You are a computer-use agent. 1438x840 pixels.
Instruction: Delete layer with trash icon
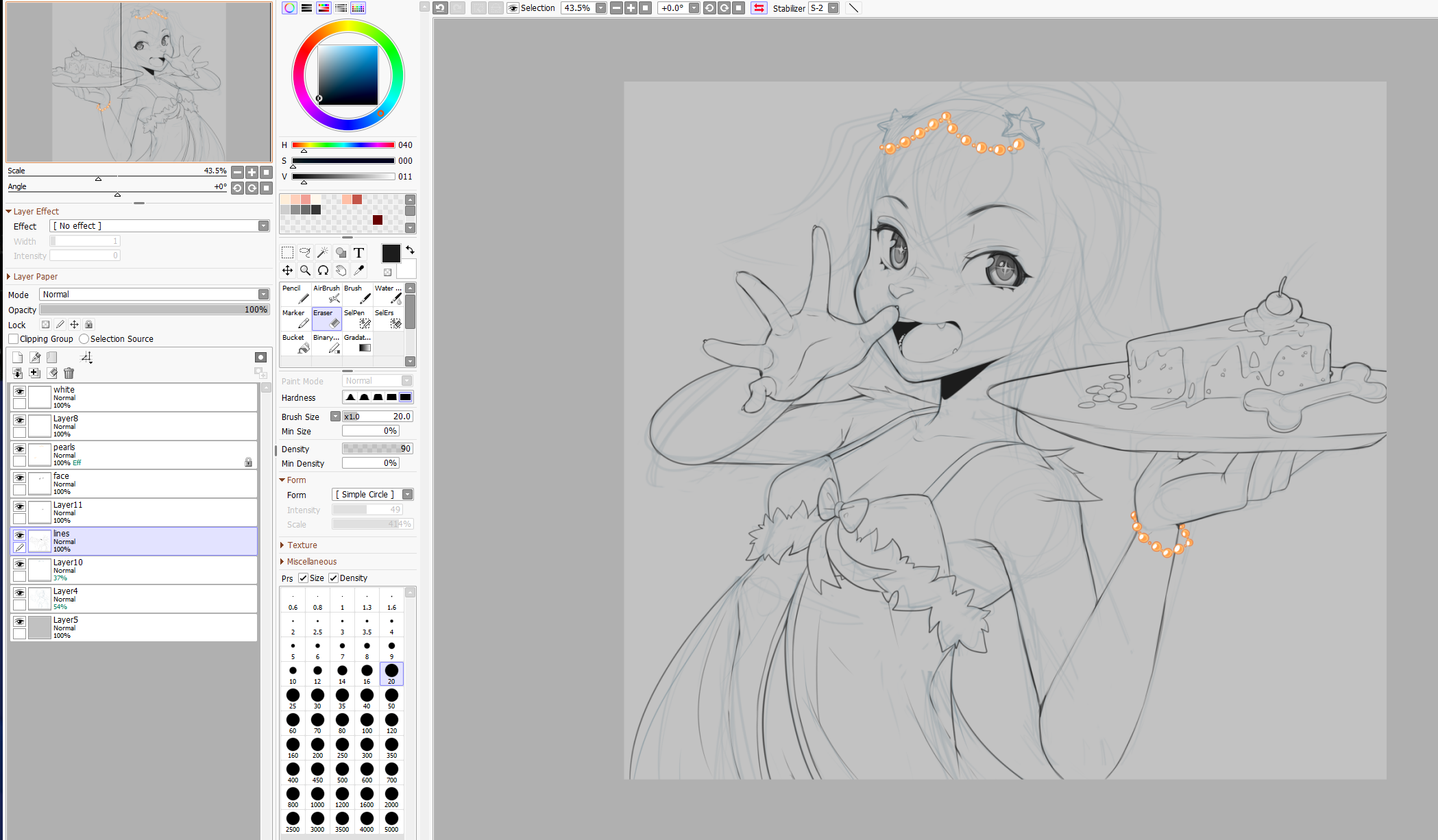click(x=69, y=373)
